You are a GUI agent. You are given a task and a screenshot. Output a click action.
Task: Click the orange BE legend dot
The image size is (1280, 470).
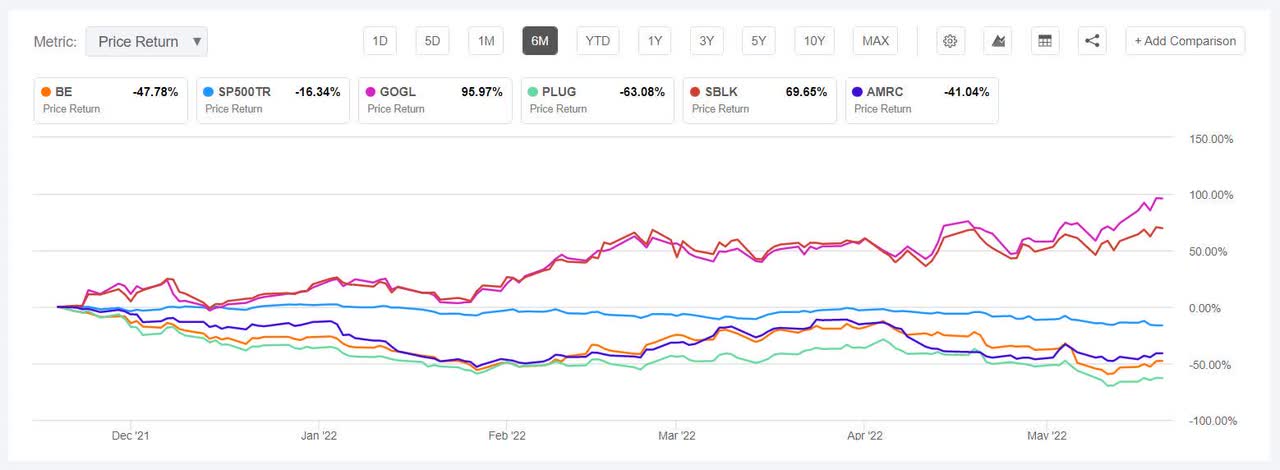pos(44,92)
